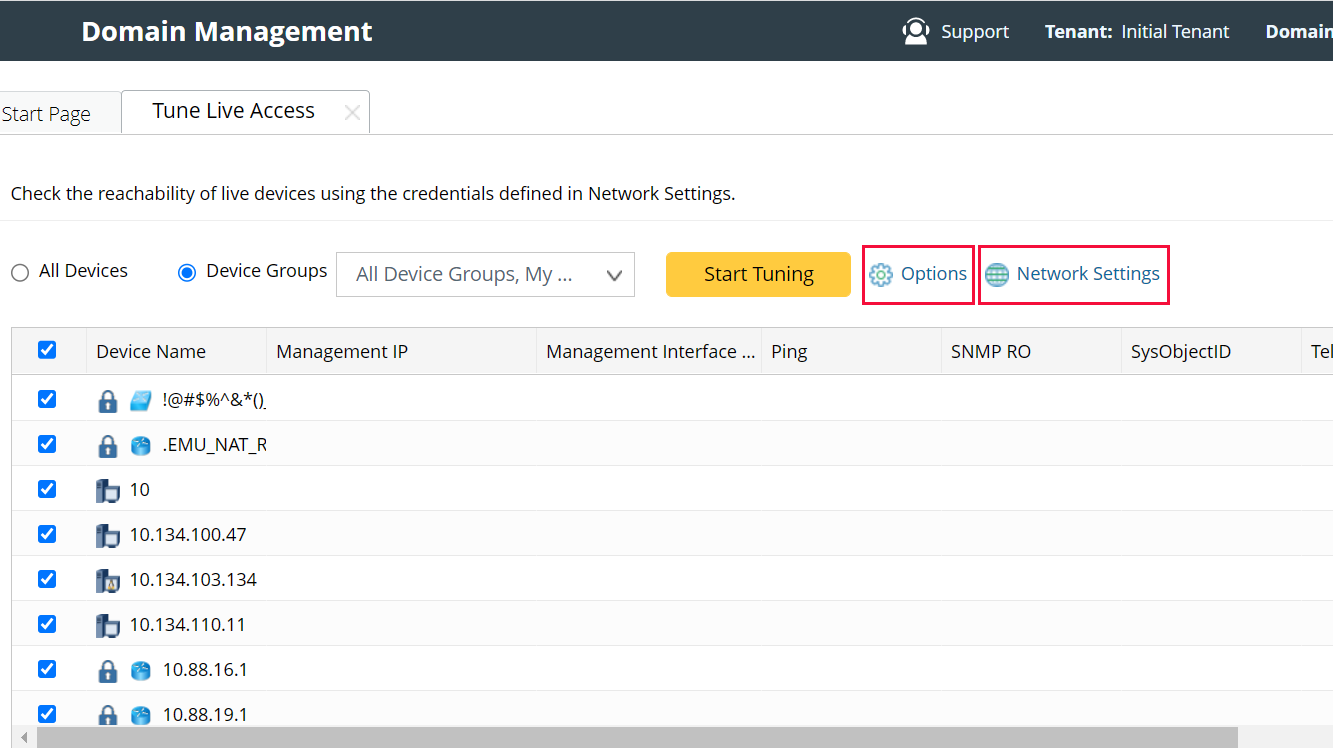Click the globe icon beside Network Settings
The height and width of the screenshot is (748, 1333).
997,273
